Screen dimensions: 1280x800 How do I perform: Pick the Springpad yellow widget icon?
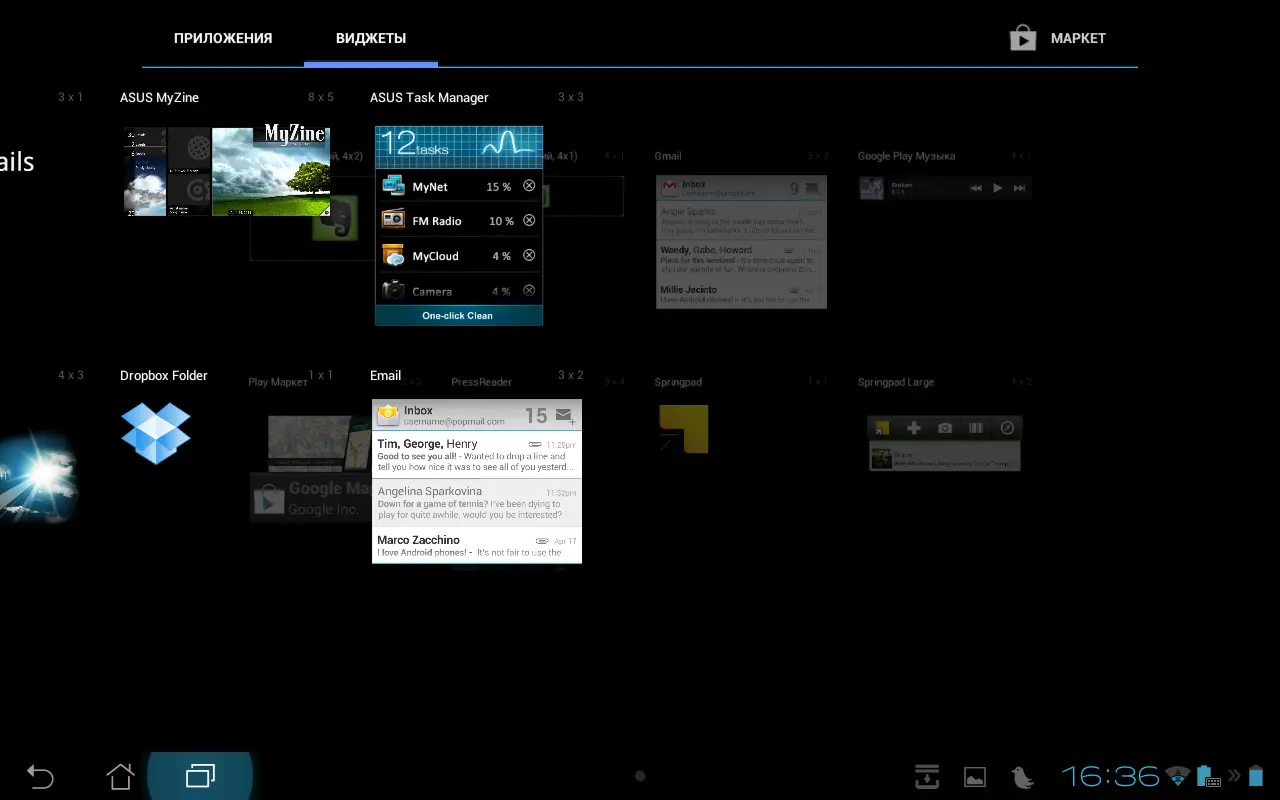(684, 428)
